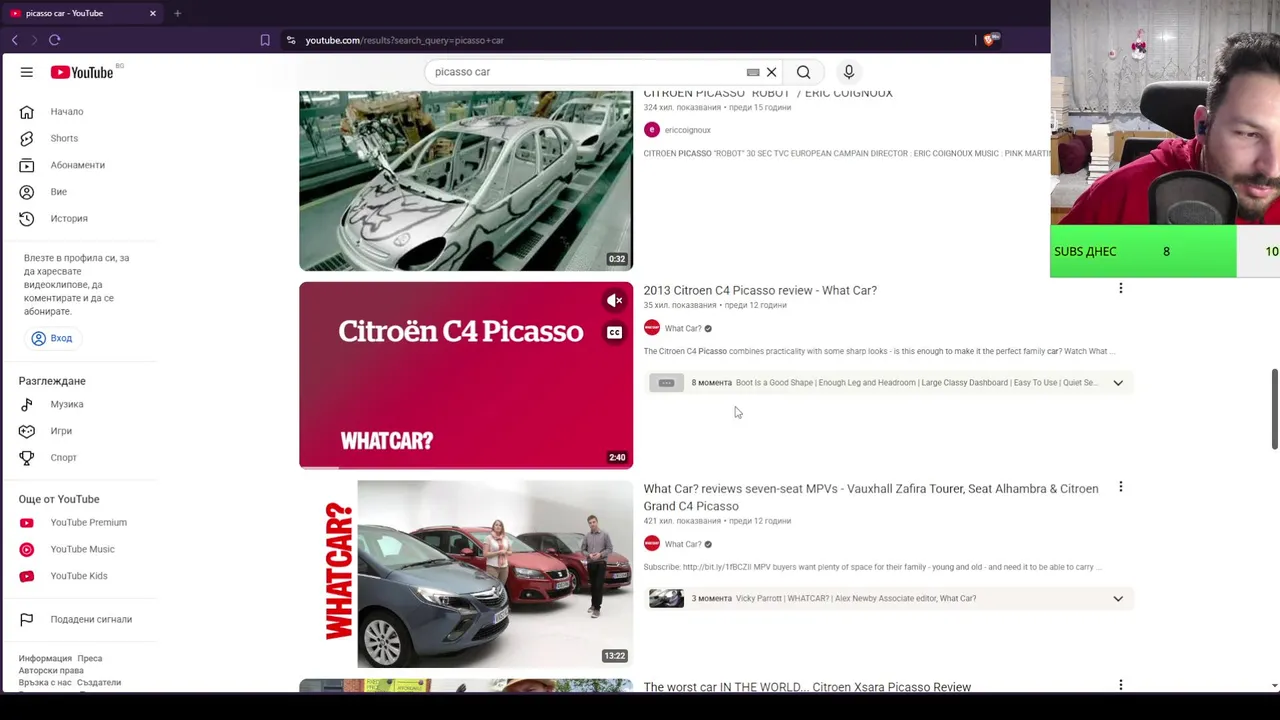Click the Връзка с нас footer link

[45, 683]
